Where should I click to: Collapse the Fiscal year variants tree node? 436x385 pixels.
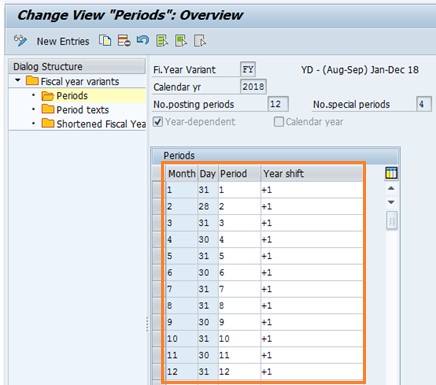(x=18, y=80)
